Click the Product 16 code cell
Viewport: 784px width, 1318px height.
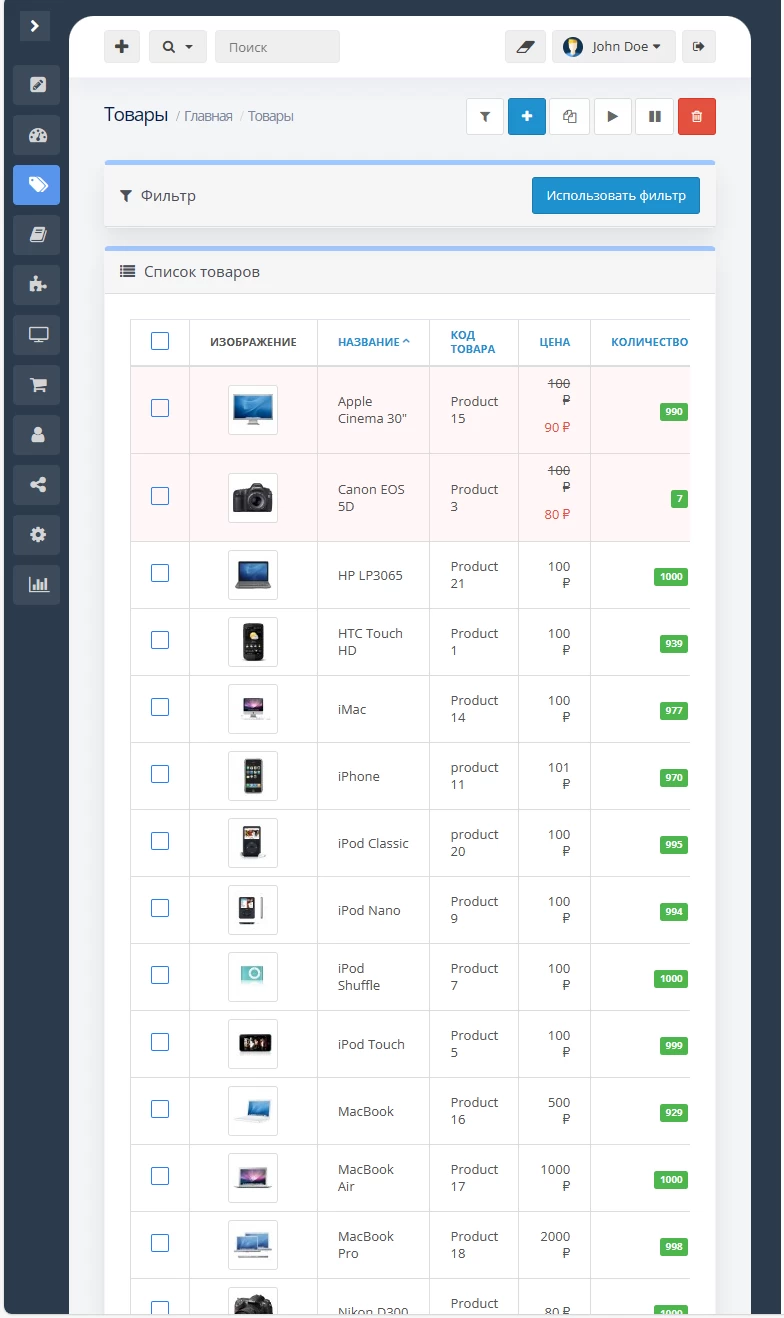[x=474, y=1111]
